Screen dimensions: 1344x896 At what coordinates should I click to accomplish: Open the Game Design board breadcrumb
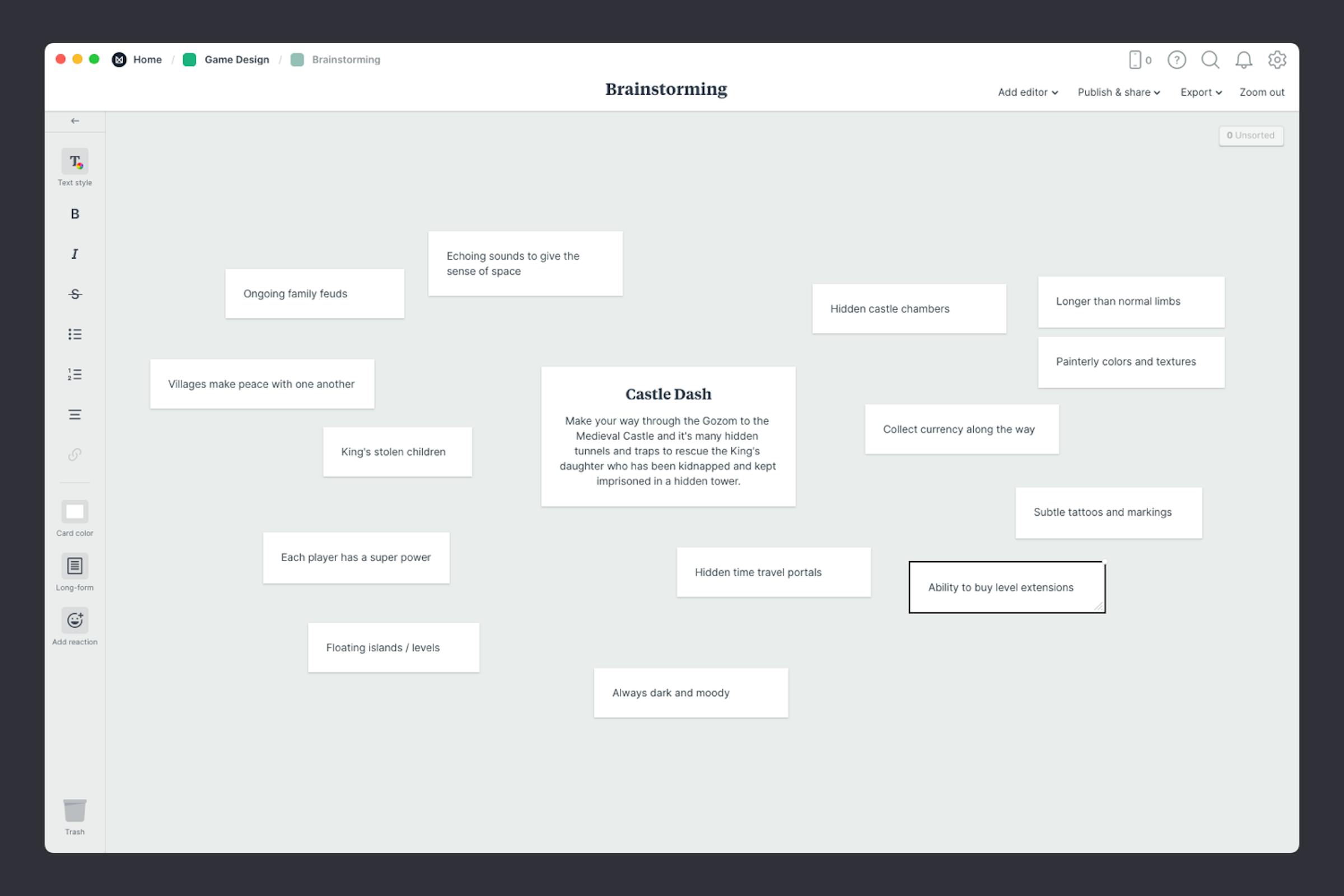pyautogui.click(x=236, y=59)
